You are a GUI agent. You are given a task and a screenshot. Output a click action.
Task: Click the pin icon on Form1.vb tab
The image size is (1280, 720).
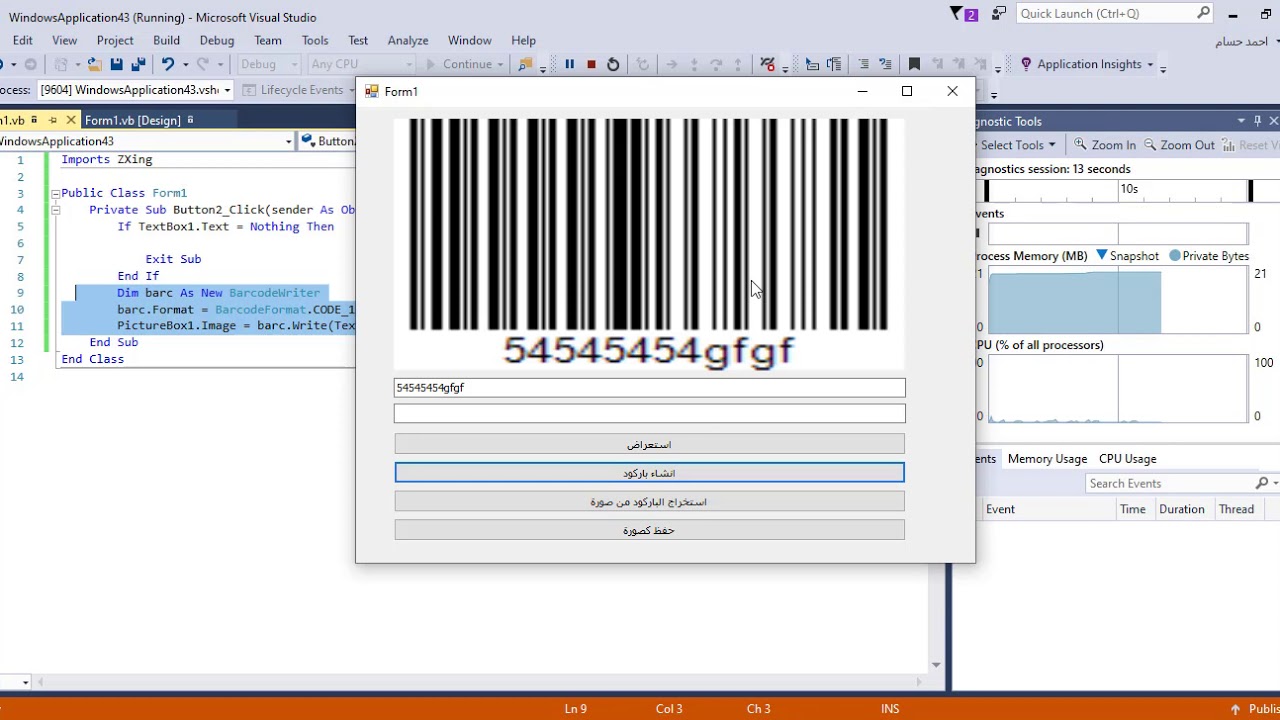[x=52, y=120]
